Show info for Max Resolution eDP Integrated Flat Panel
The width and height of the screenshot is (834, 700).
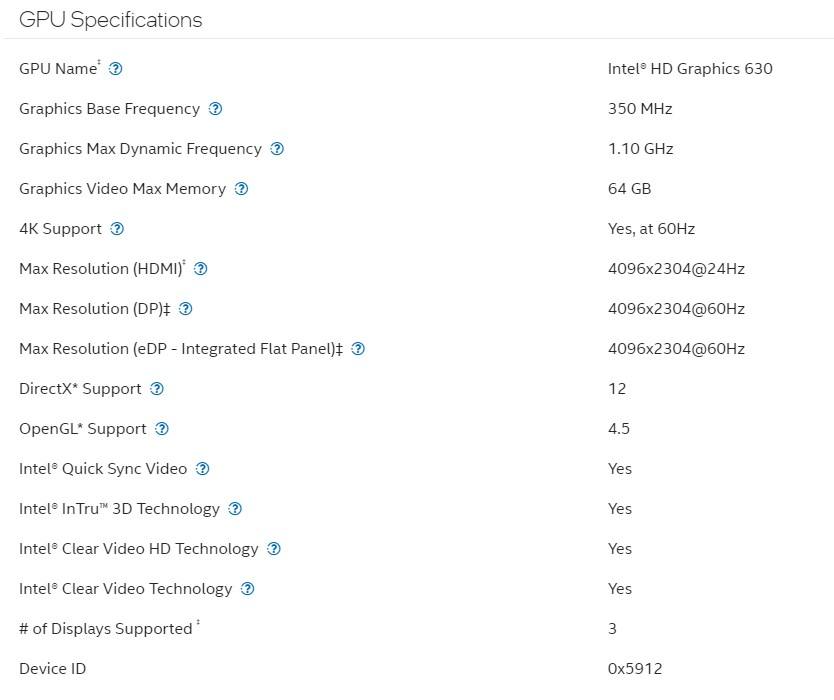pos(358,349)
